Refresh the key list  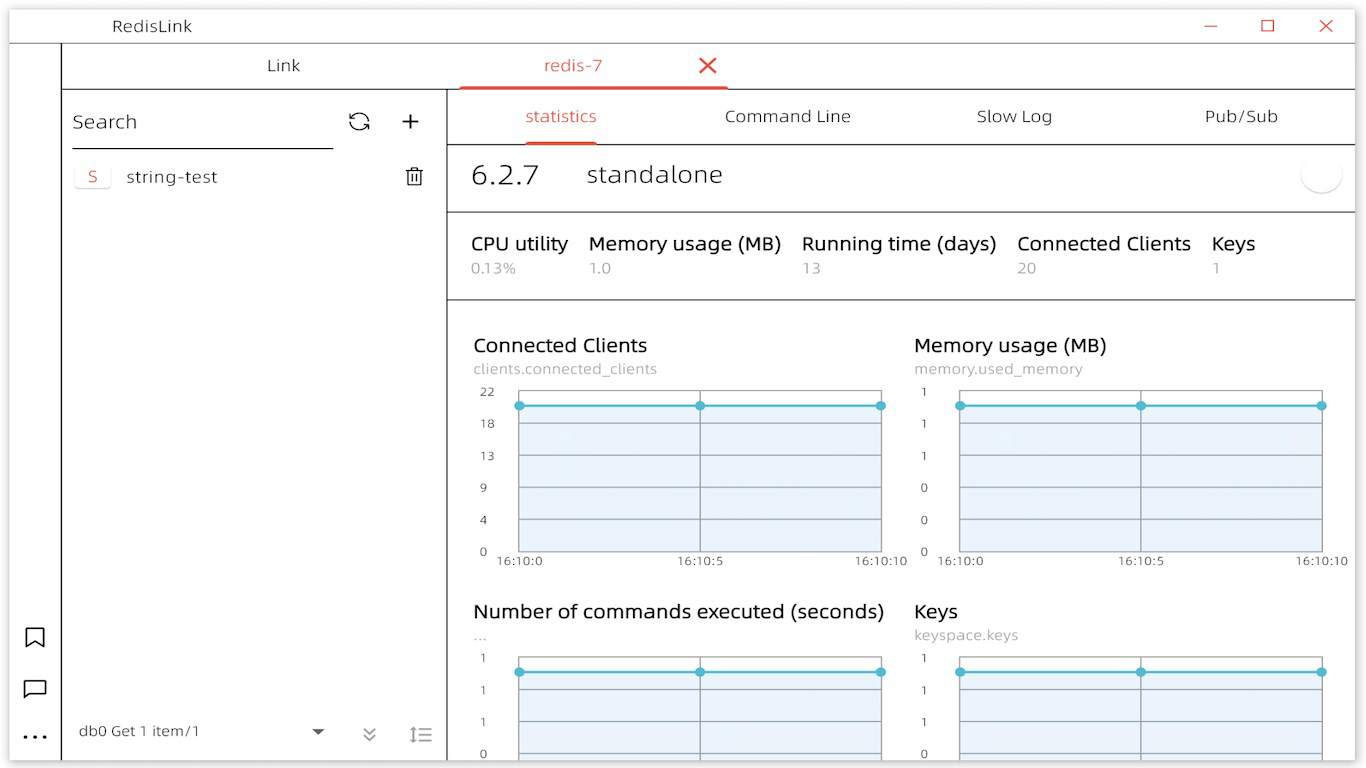359,122
